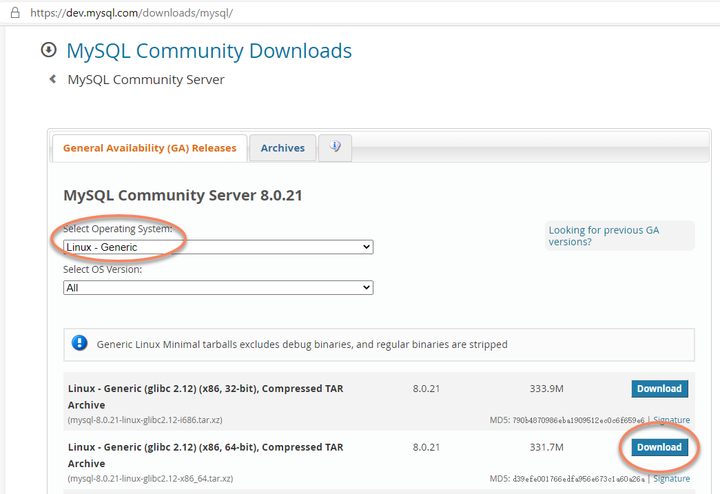Click the back arrow next to MySQL Community Server
The width and height of the screenshot is (720, 494).
[53, 79]
